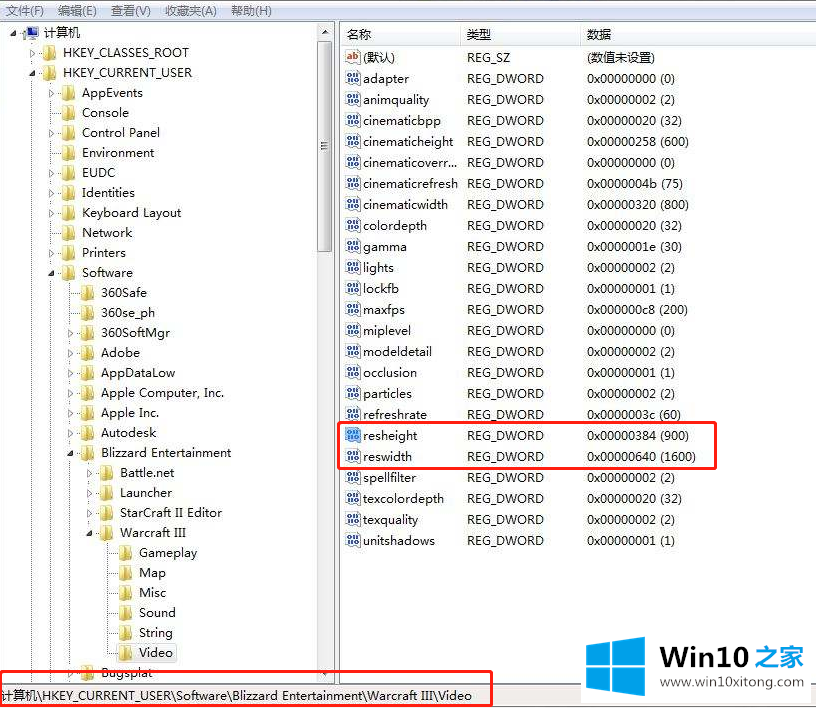Viewport: 816px width, 708px height.
Task: Open the 编辑(E) menu
Action: point(77,10)
